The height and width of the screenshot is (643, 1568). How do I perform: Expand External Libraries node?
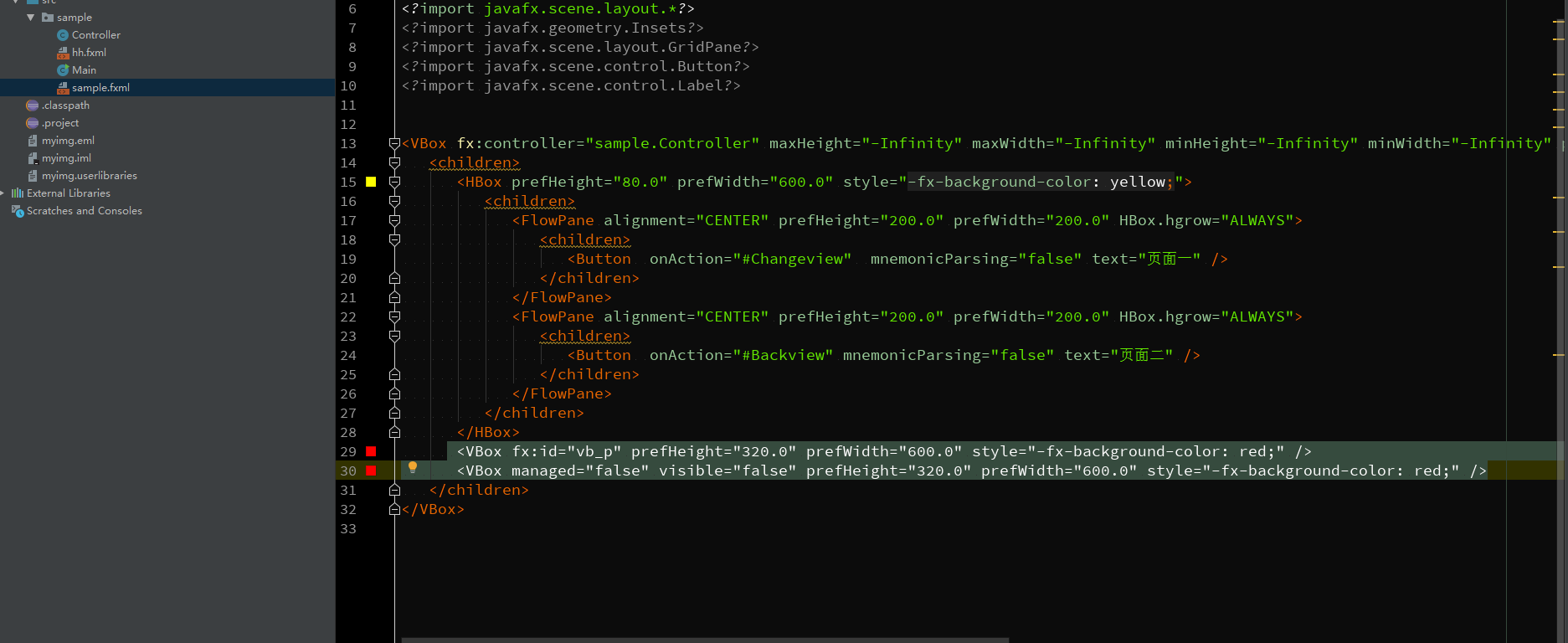click(x=3, y=193)
